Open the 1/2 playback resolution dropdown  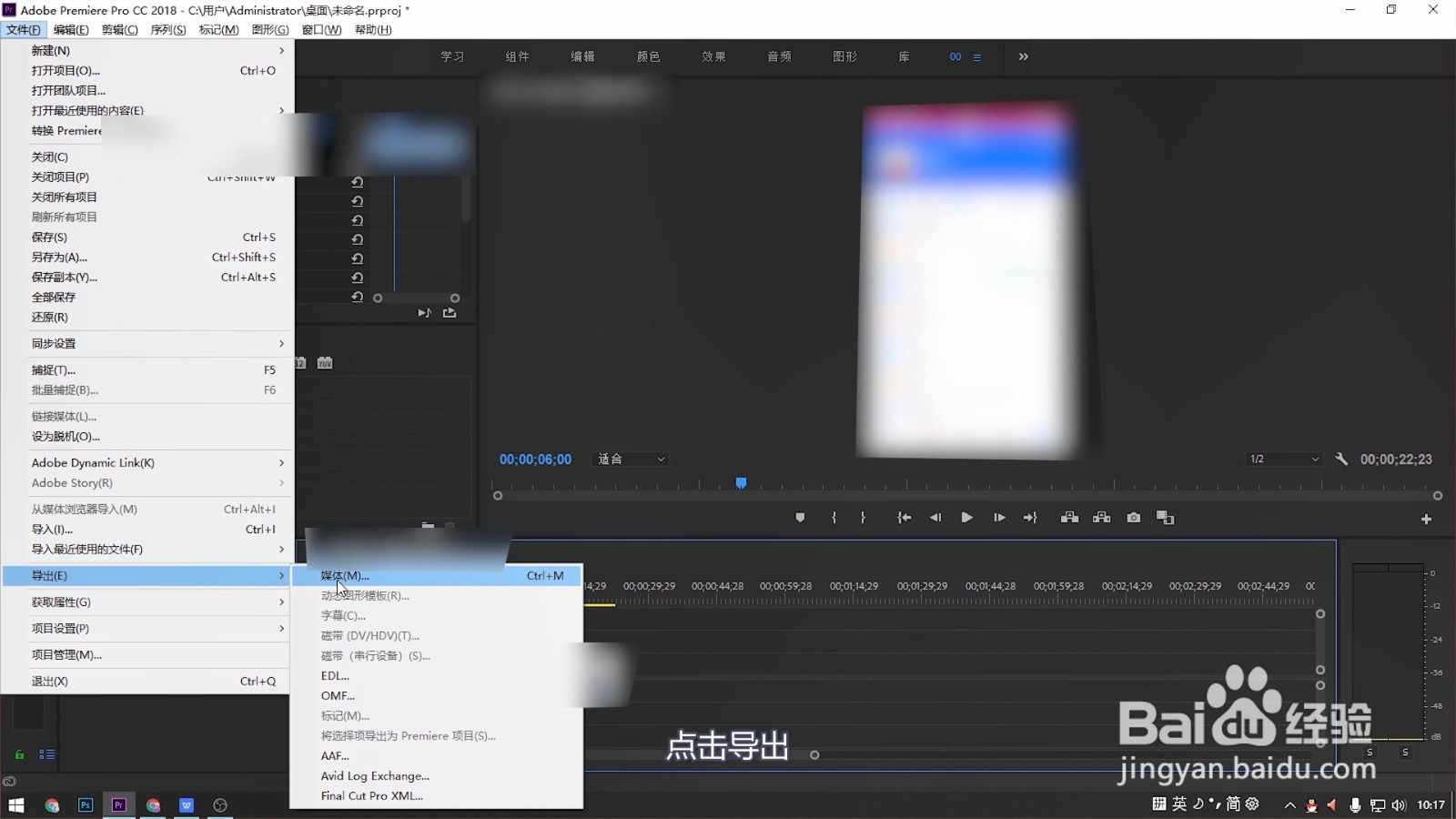coord(1283,460)
